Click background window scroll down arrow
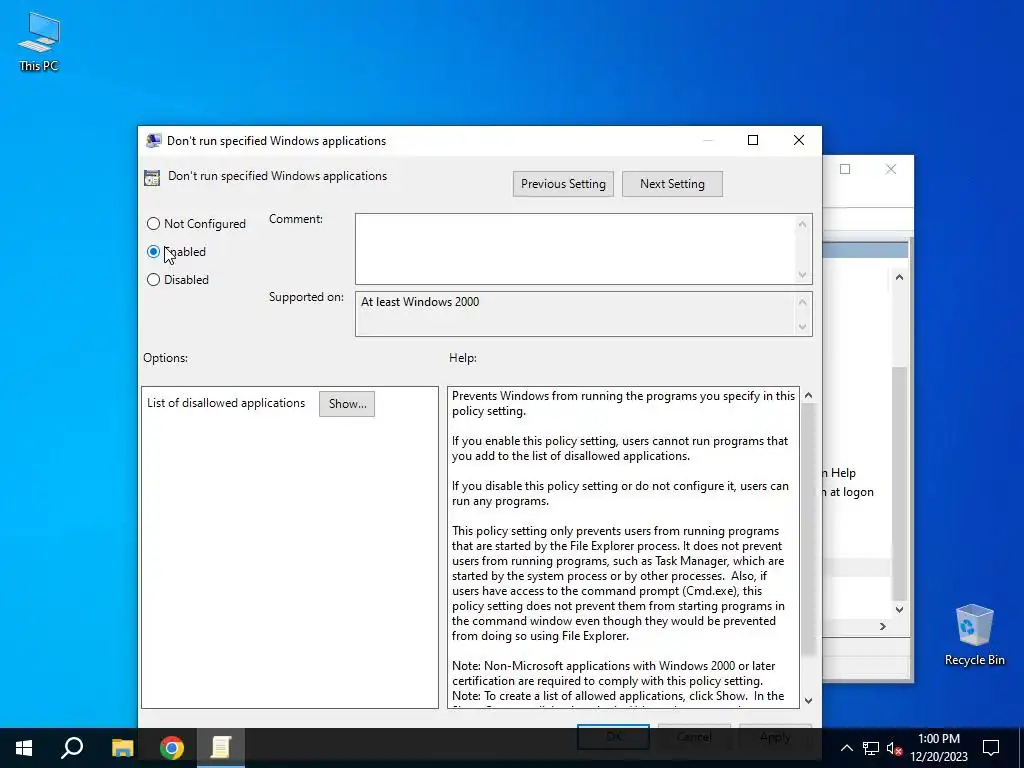The width and height of the screenshot is (1024, 768). click(x=899, y=609)
